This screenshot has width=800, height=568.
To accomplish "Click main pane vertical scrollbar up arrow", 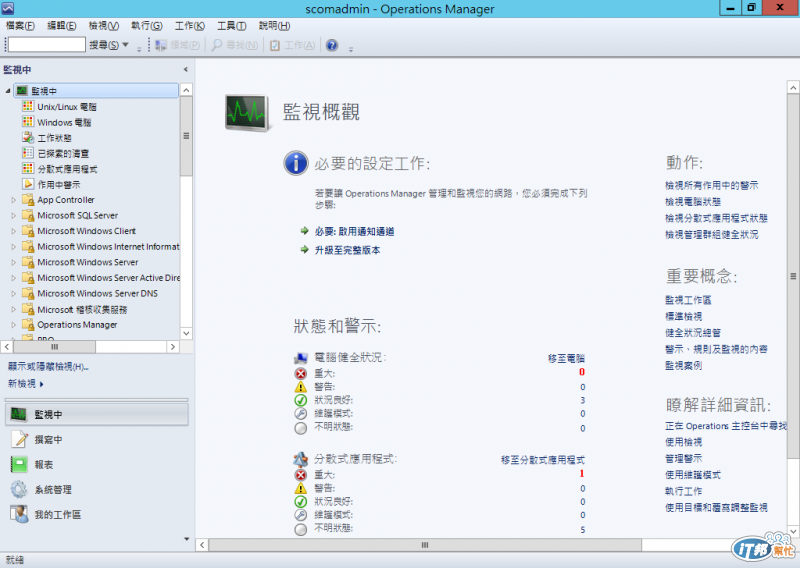I will click(793, 87).
